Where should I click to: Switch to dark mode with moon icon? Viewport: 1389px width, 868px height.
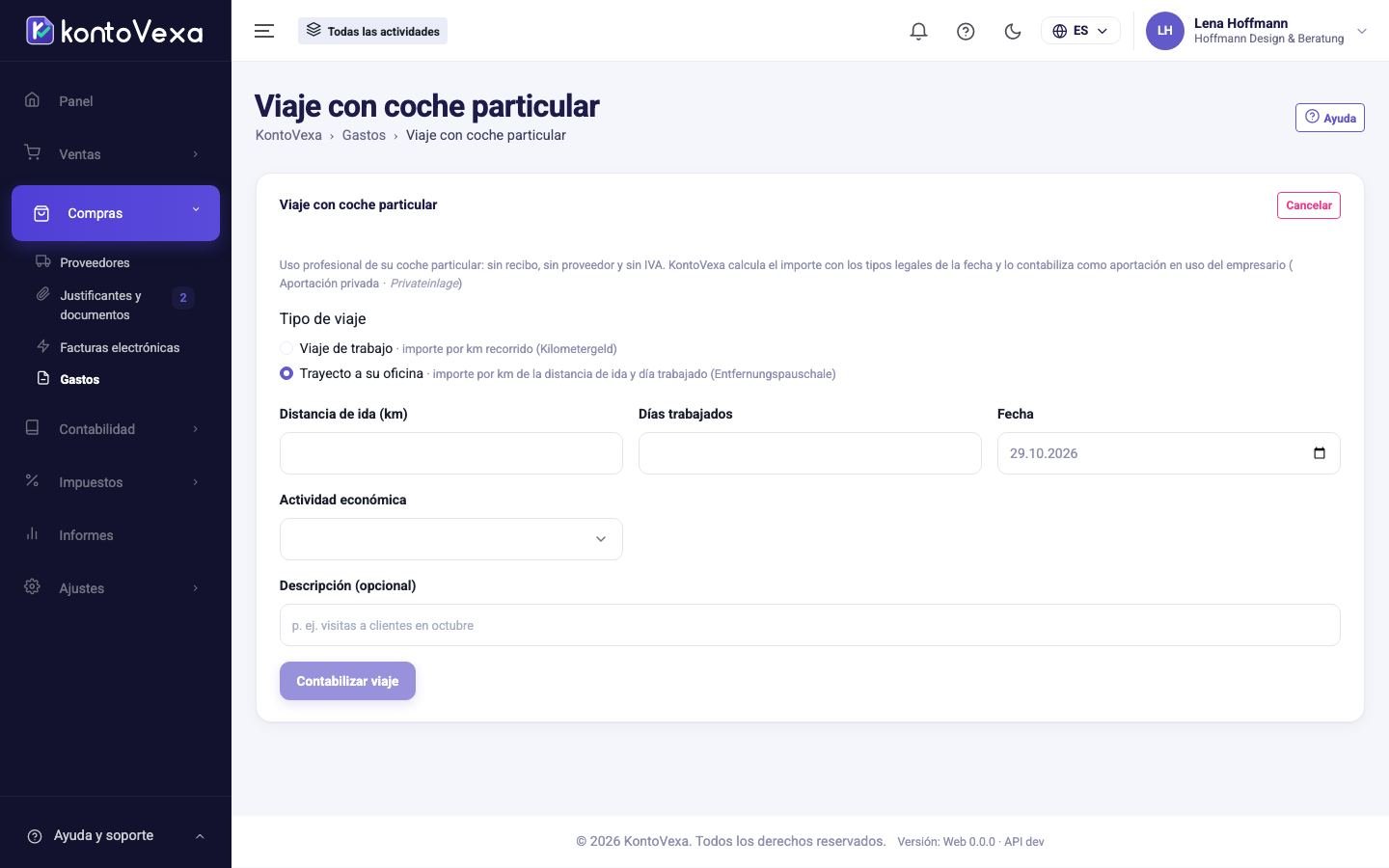[1013, 31]
